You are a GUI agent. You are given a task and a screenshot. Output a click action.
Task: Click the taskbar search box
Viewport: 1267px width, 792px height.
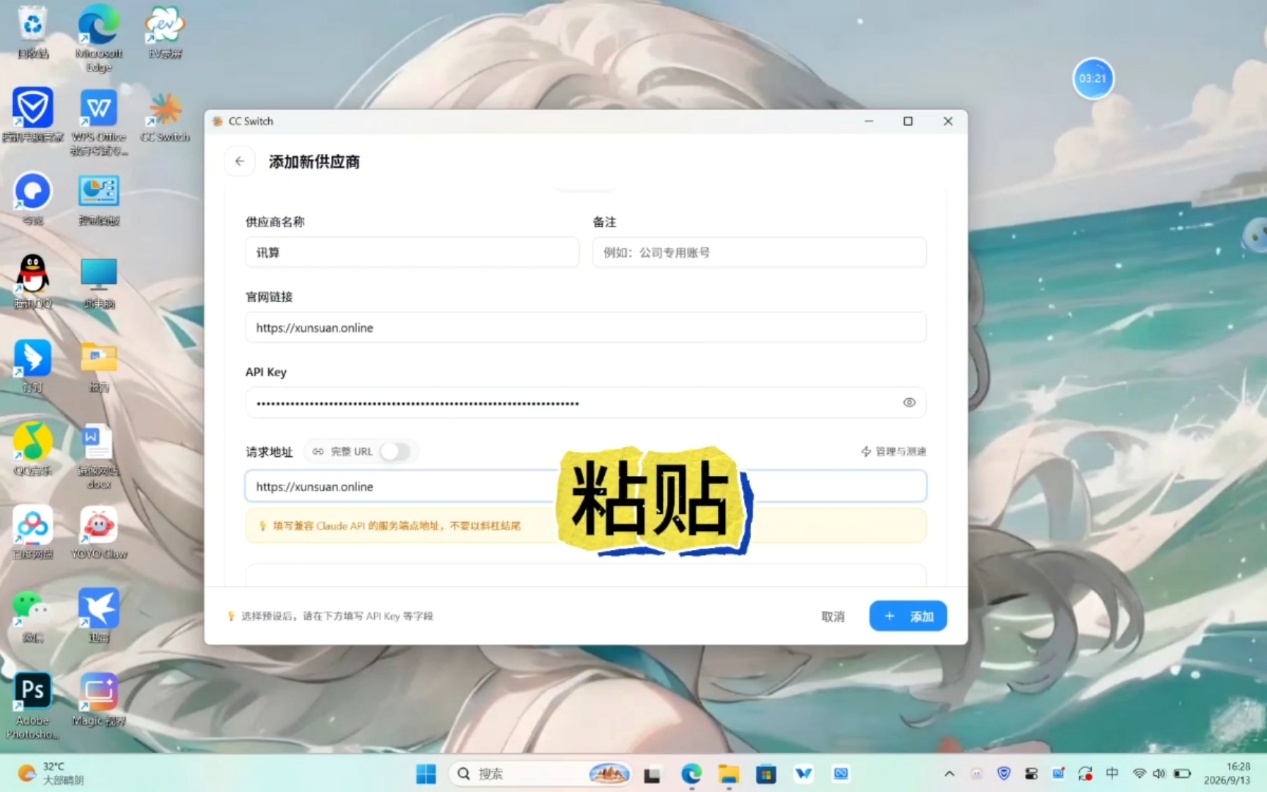coord(541,773)
